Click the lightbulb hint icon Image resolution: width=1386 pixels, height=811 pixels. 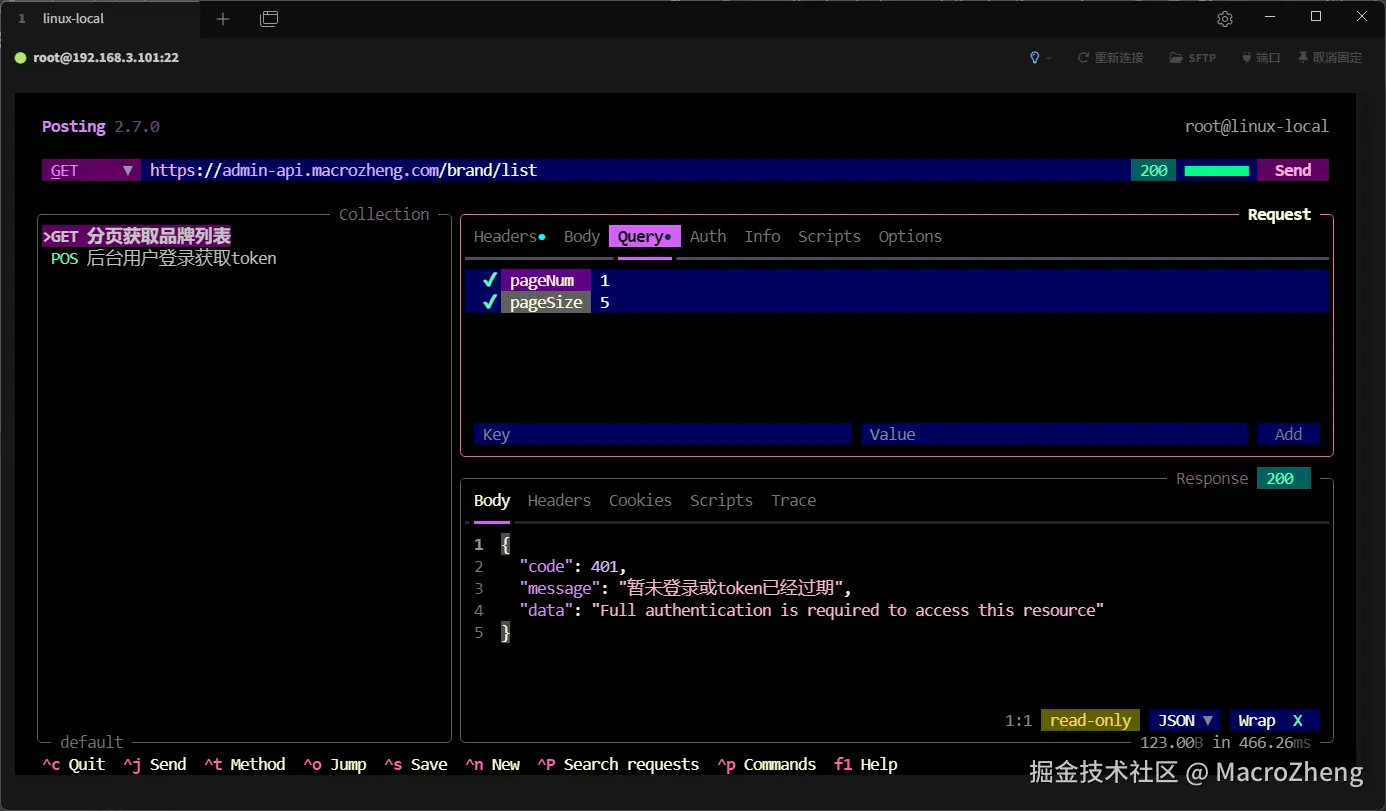coord(1035,58)
